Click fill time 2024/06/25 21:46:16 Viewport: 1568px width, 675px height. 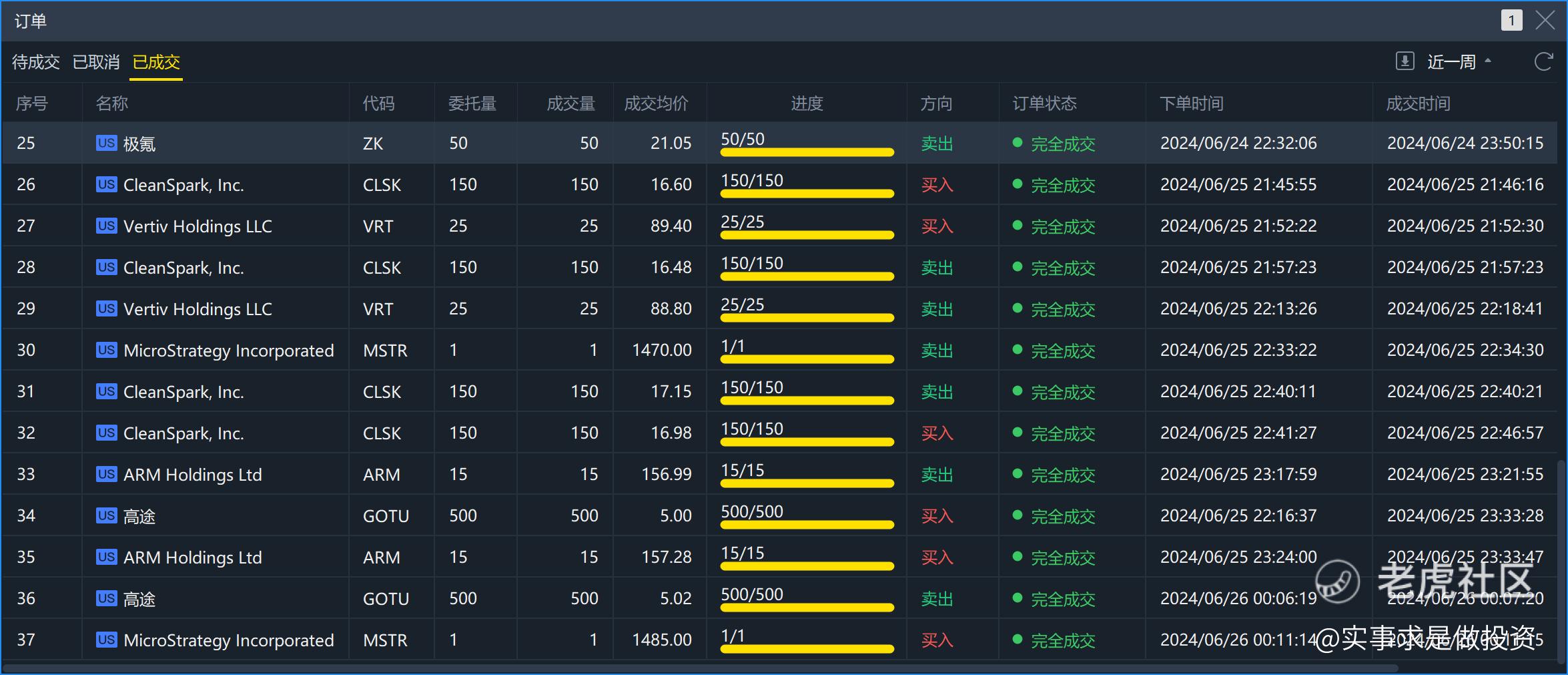click(x=1465, y=184)
